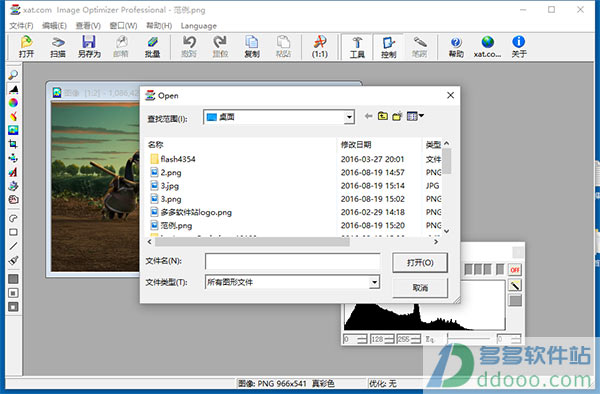600x394 pixels.
Task: Toggle the 控制 (Control) toolbar button
Action: pyautogui.click(x=388, y=47)
